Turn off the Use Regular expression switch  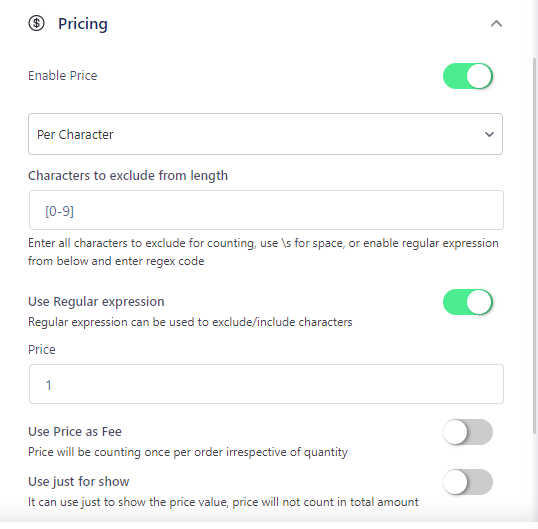[x=468, y=302]
